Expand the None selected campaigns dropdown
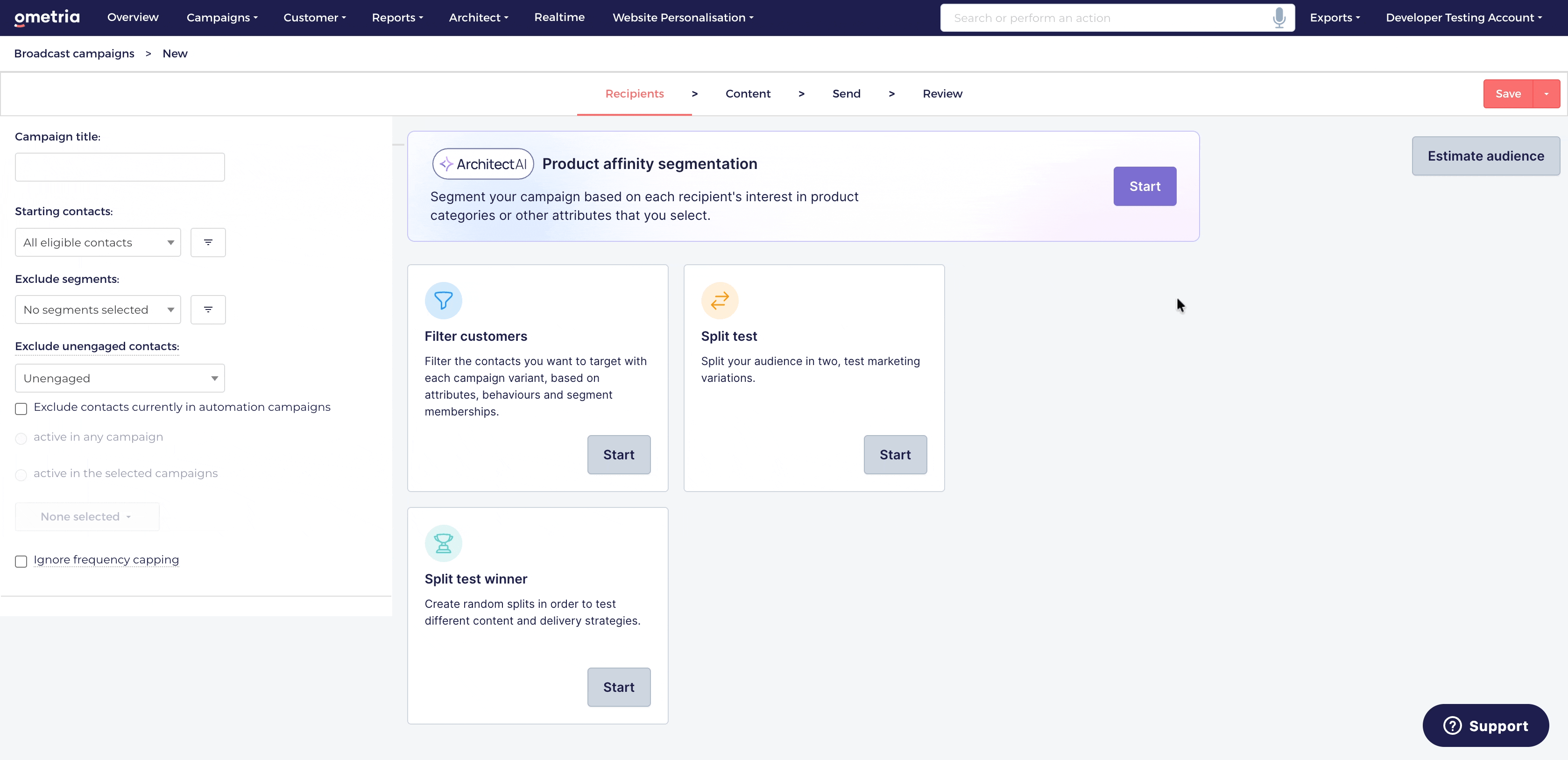The width and height of the screenshot is (1568, 760). [x=86, y=516]
